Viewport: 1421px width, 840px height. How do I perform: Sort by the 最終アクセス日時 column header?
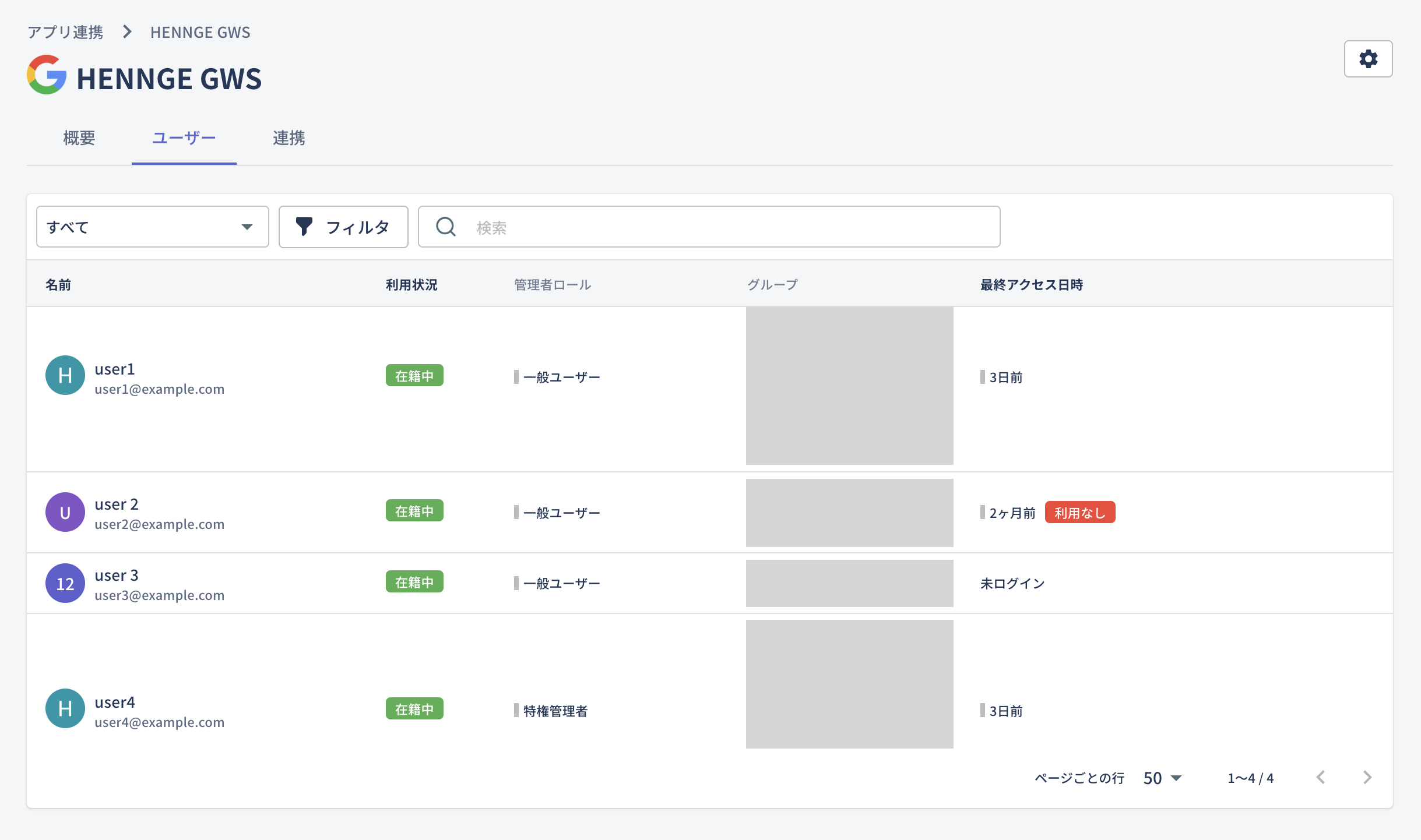pyautogui.click(x=1032, y=285)
